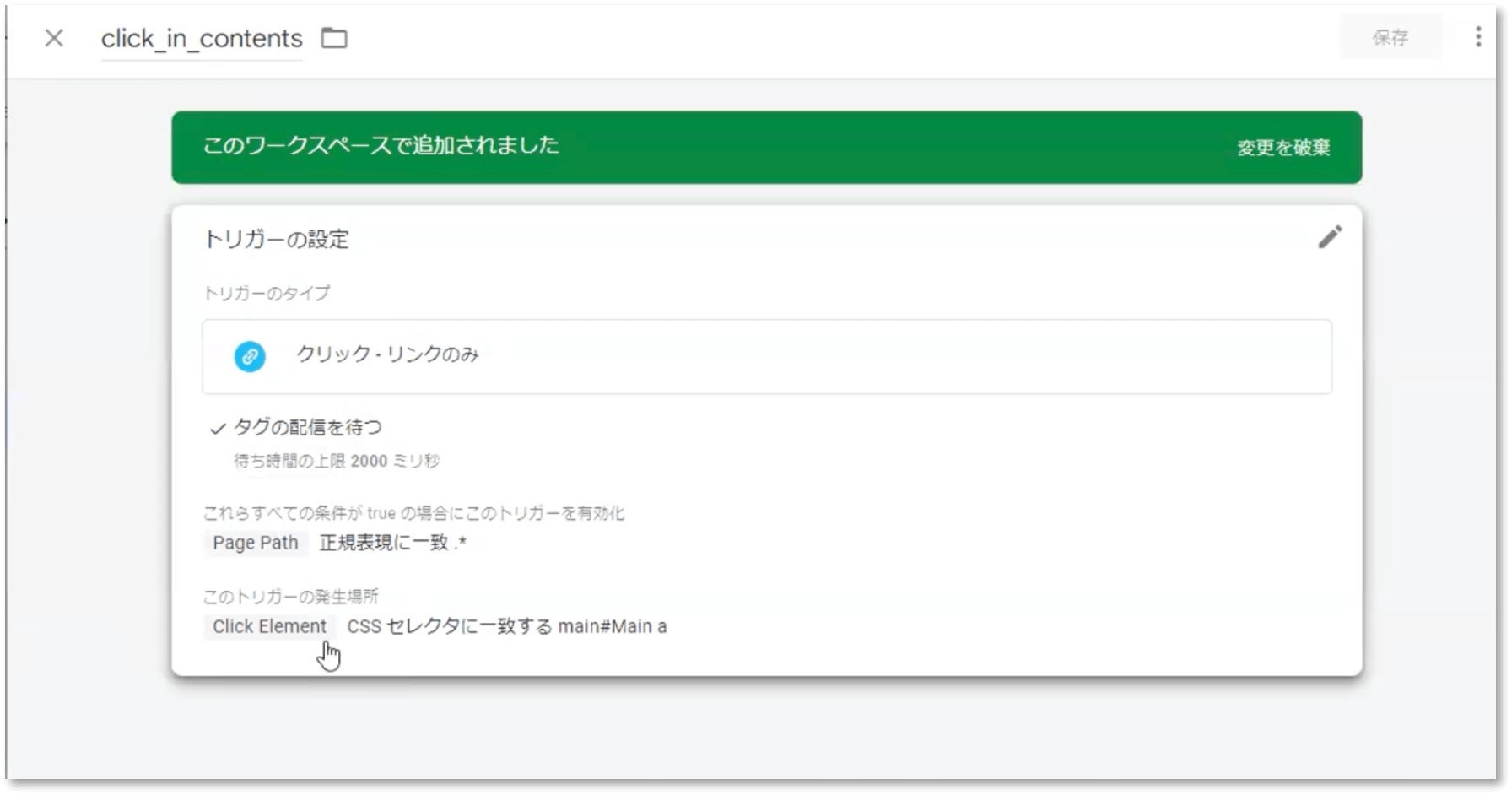Click the 保存 save button
Viewport: 1512px width, 795px height.
click(x=1390, y=37)
